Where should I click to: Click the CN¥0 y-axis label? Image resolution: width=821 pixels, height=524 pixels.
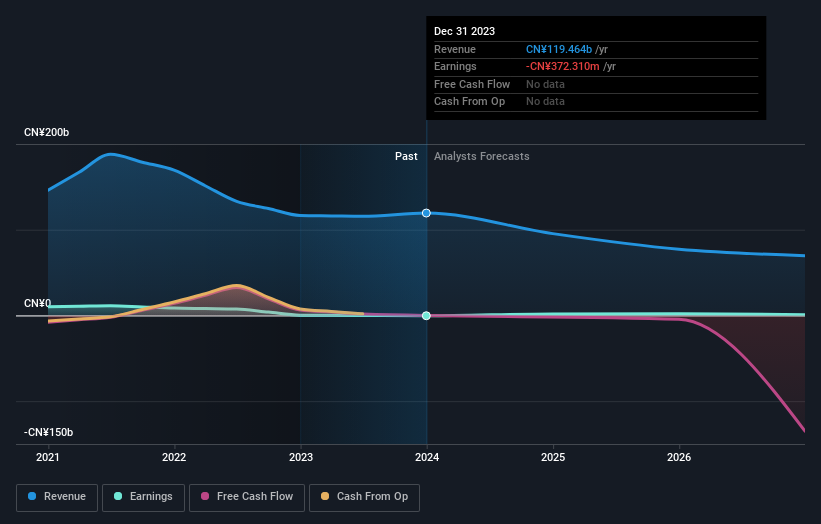38,304
